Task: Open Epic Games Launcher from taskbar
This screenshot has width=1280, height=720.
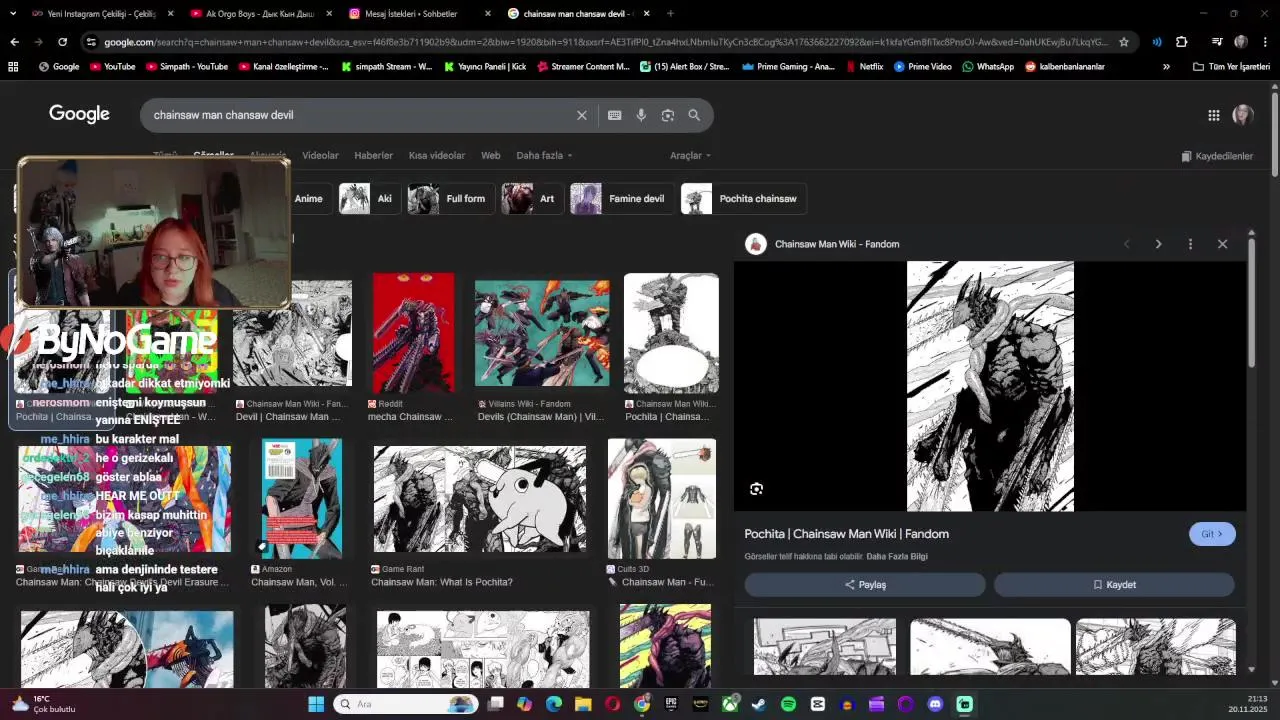Action: [671, 704]
